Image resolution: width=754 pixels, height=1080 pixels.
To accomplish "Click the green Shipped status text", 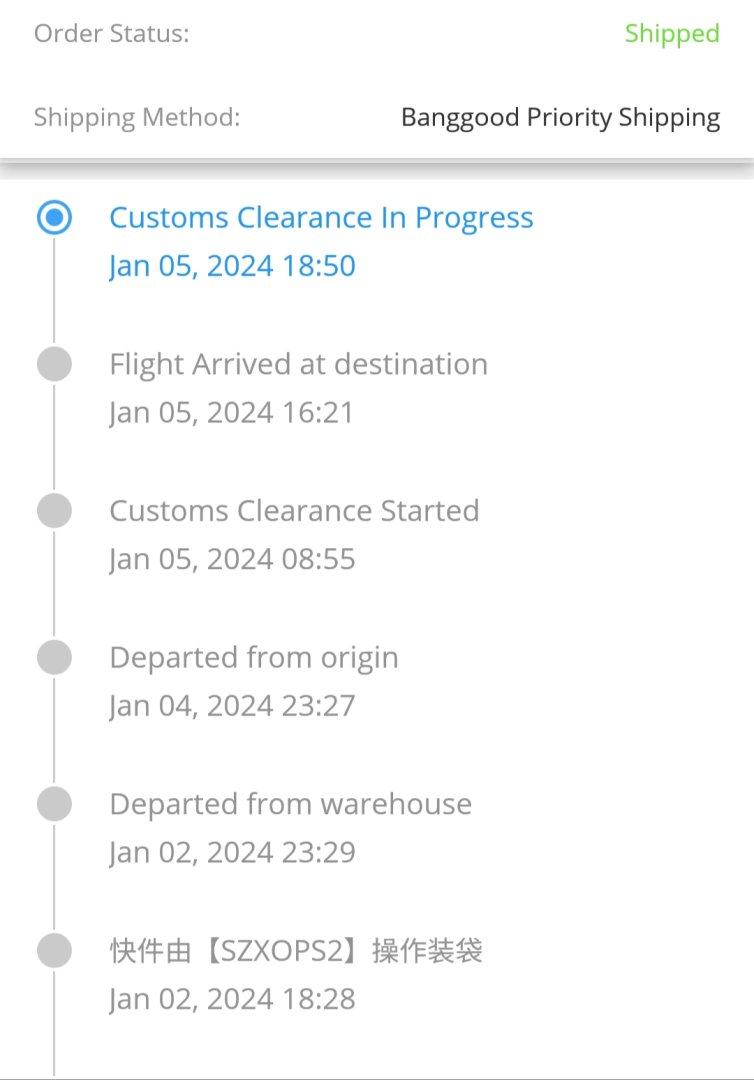I will pyautogui.click(x=671, y=34).
